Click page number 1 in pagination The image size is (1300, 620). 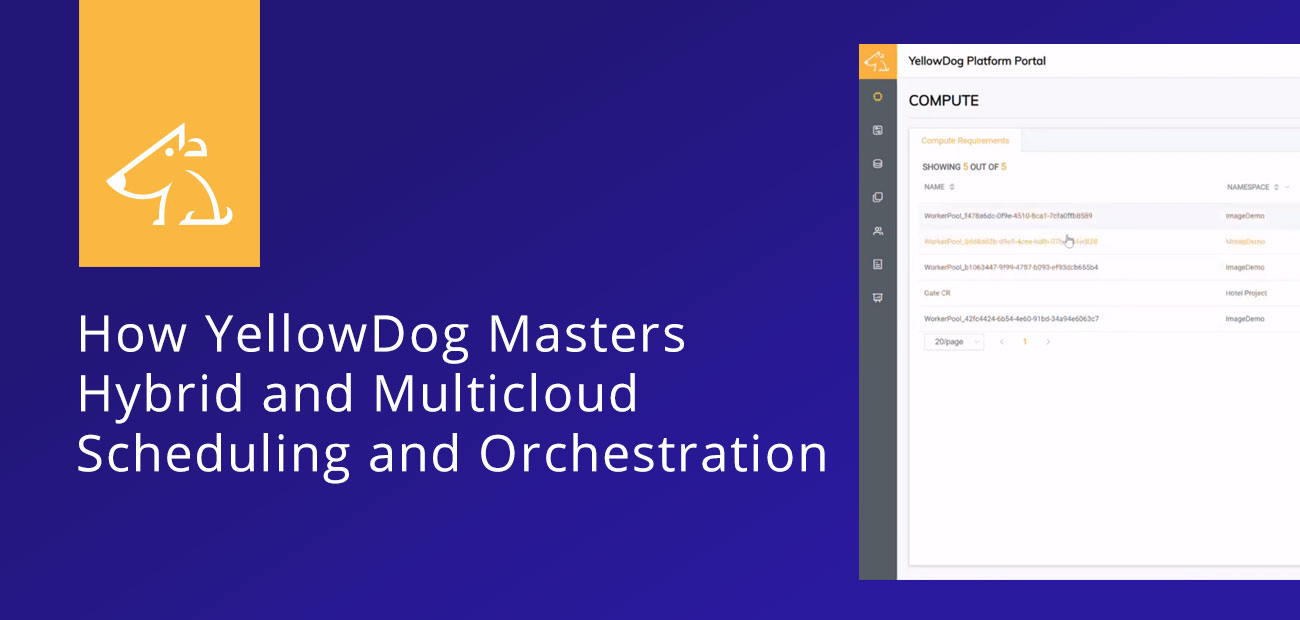(x=1025, y=342)
